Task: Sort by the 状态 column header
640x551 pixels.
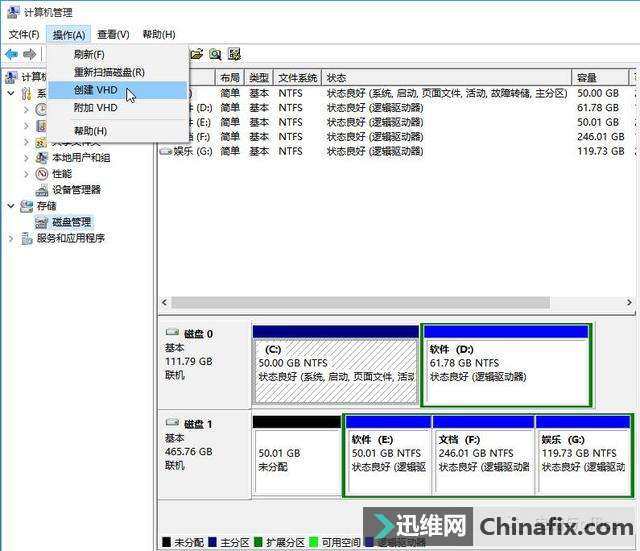Action: click(x=447, y=78)
